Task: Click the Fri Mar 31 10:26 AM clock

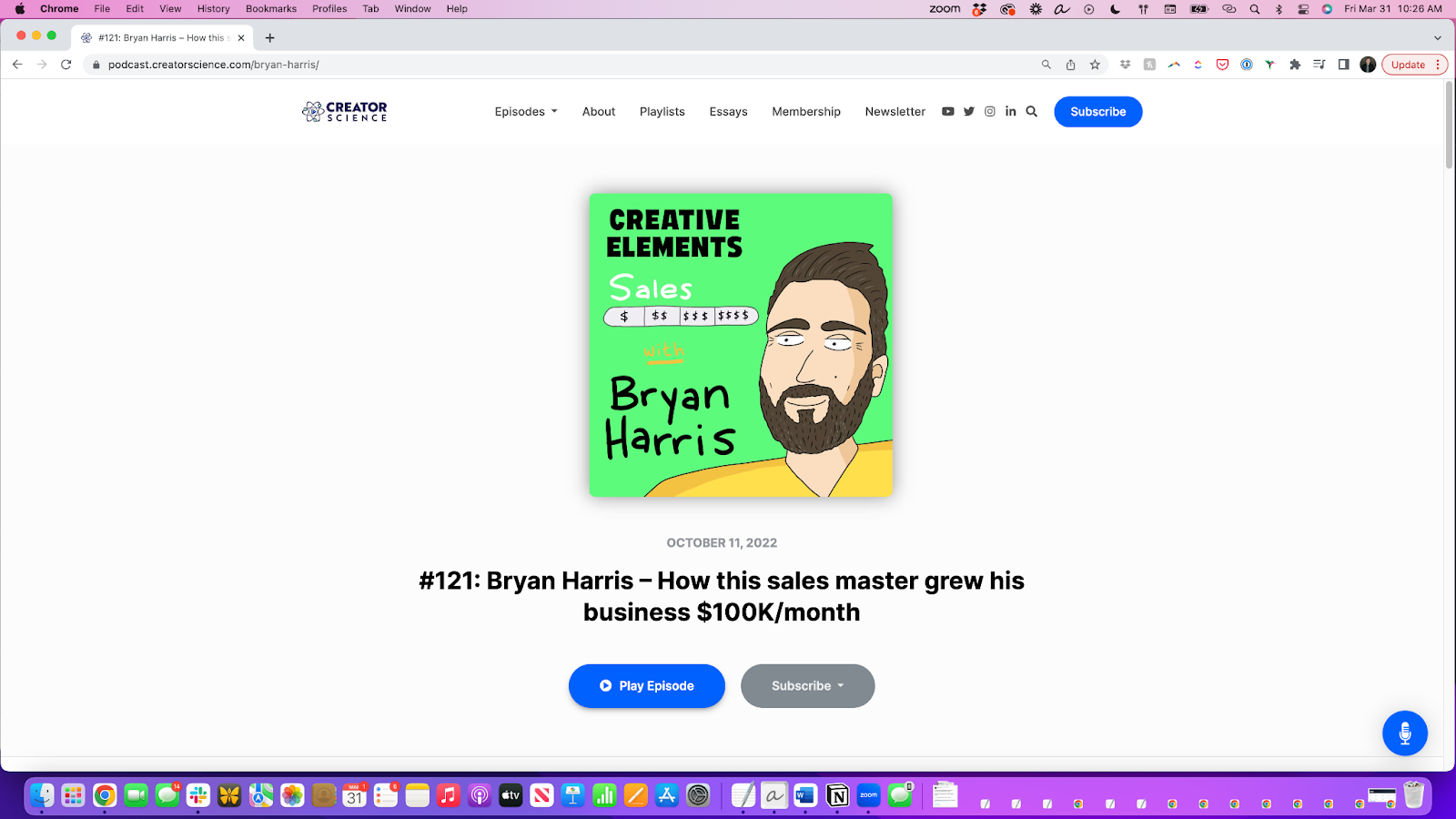Action: [x=1393, y=9]
